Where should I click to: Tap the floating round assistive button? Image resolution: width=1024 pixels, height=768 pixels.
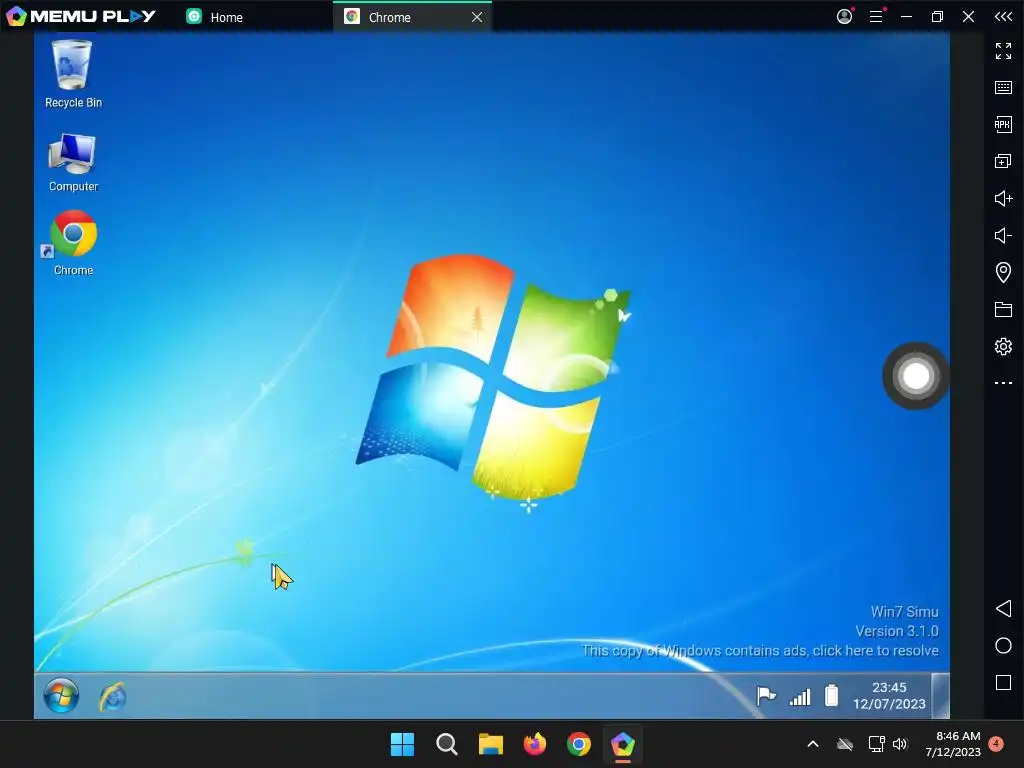916,376
